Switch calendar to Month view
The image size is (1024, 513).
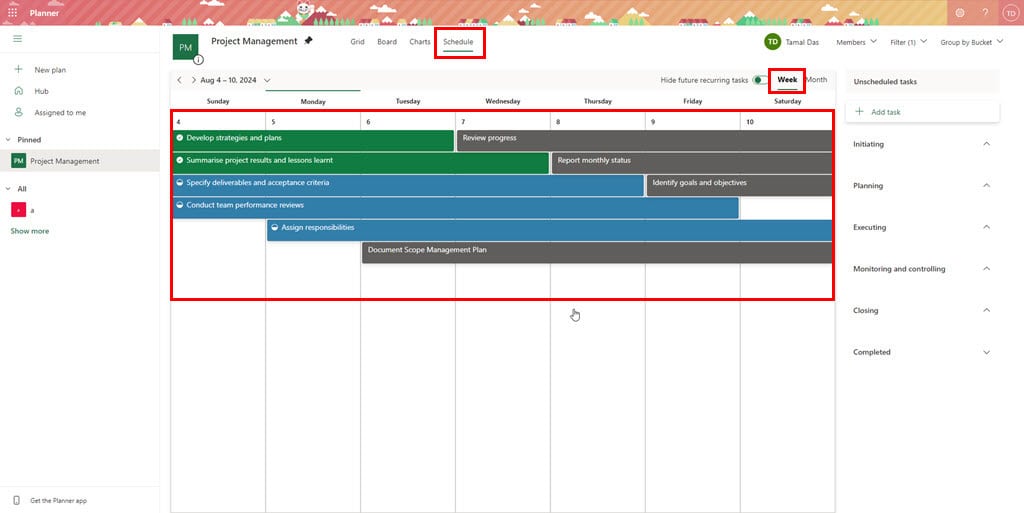817,80
